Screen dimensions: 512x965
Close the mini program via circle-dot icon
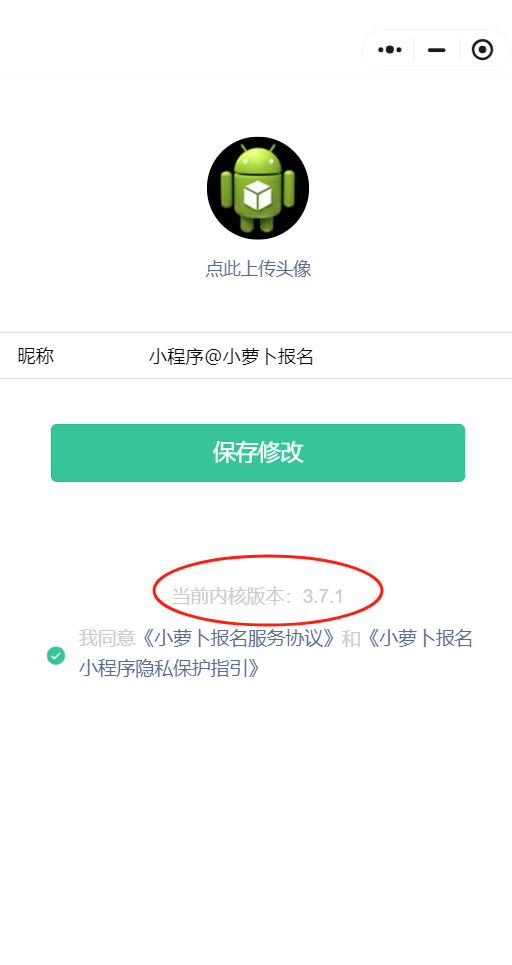[482, 50]
